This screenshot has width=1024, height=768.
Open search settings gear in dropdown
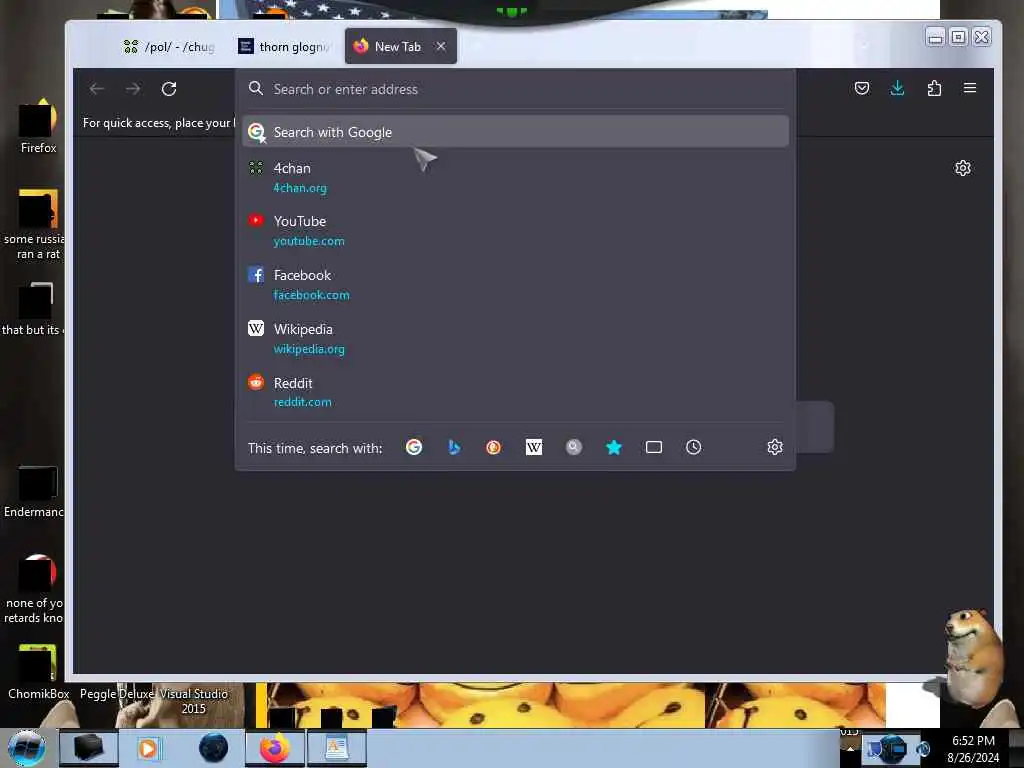pyautogui.click(x=775, y=447)
